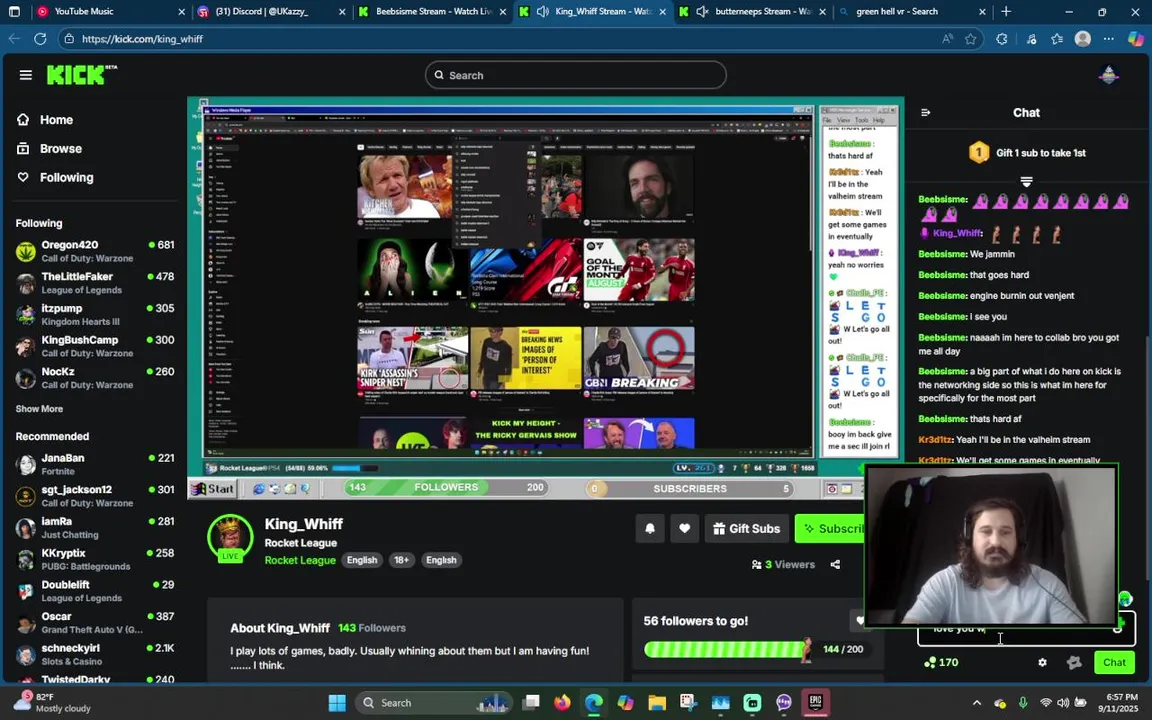Open JanaBan recommended channel
Screen dimensions: 1152x720
[95, 464]
